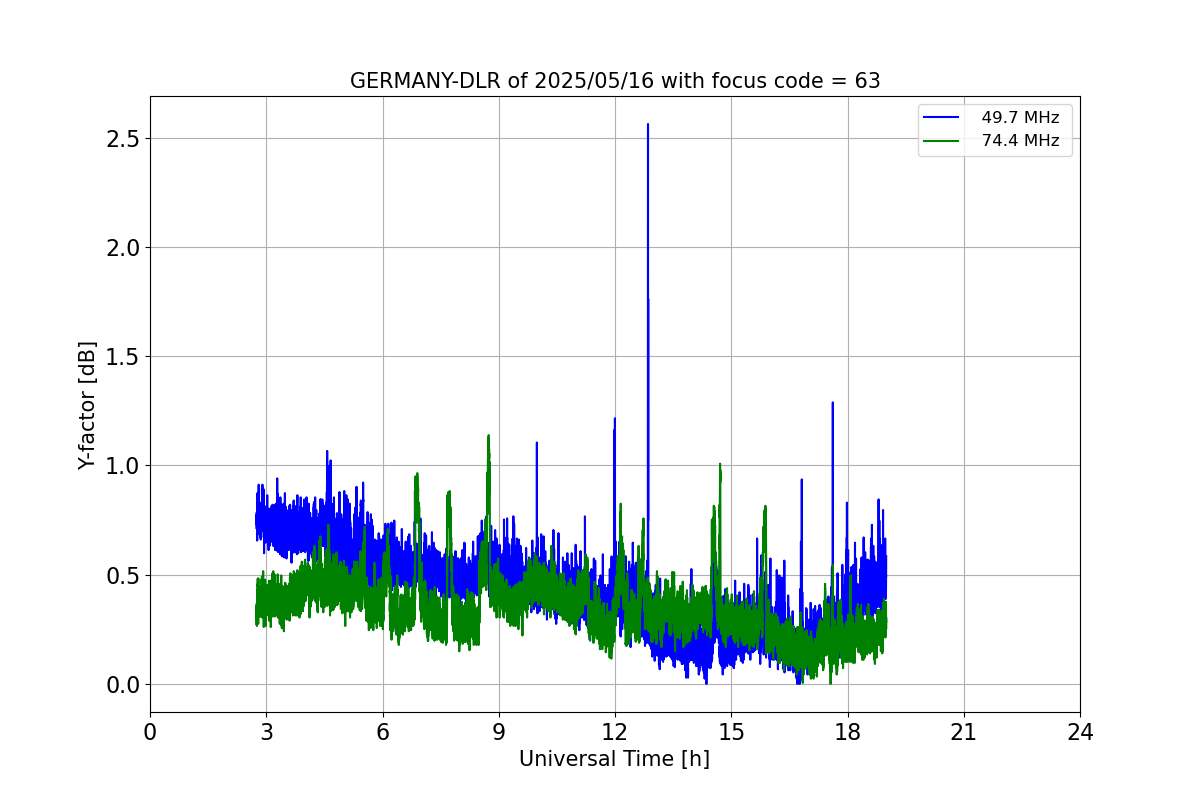Click the x-axis tick label 18

pyautogui.click(x=848, y=733)
